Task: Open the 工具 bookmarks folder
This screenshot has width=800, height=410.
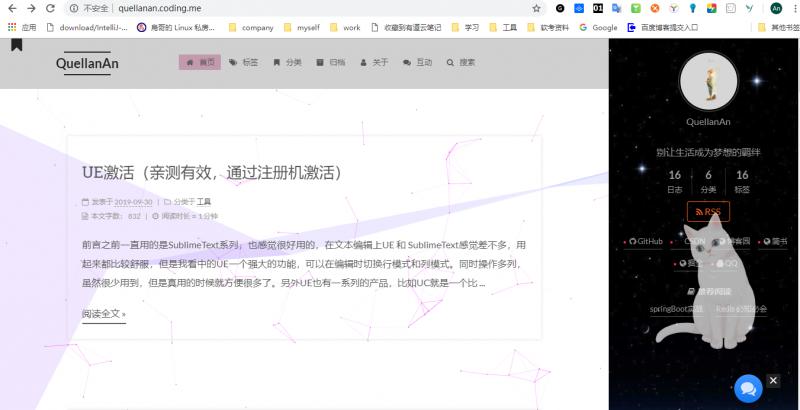Action: tap(503, 28)
